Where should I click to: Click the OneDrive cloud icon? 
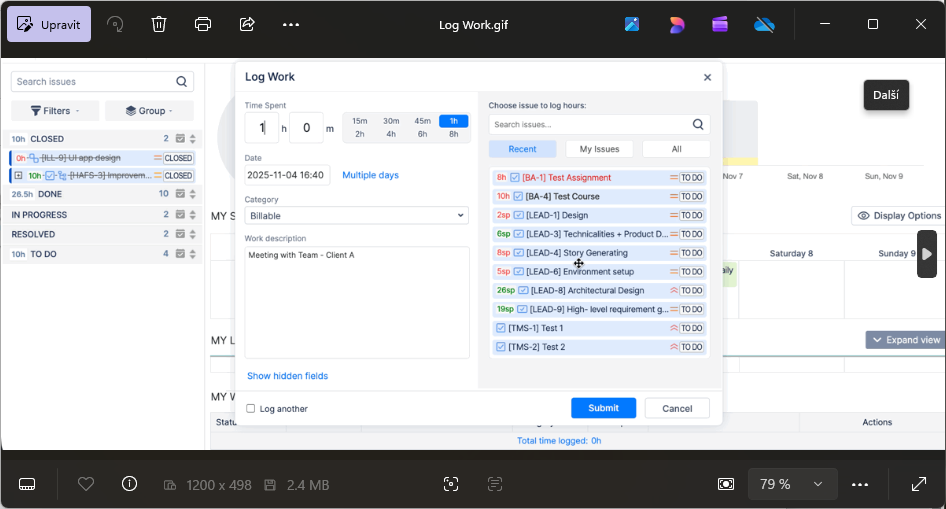(764, 24)
